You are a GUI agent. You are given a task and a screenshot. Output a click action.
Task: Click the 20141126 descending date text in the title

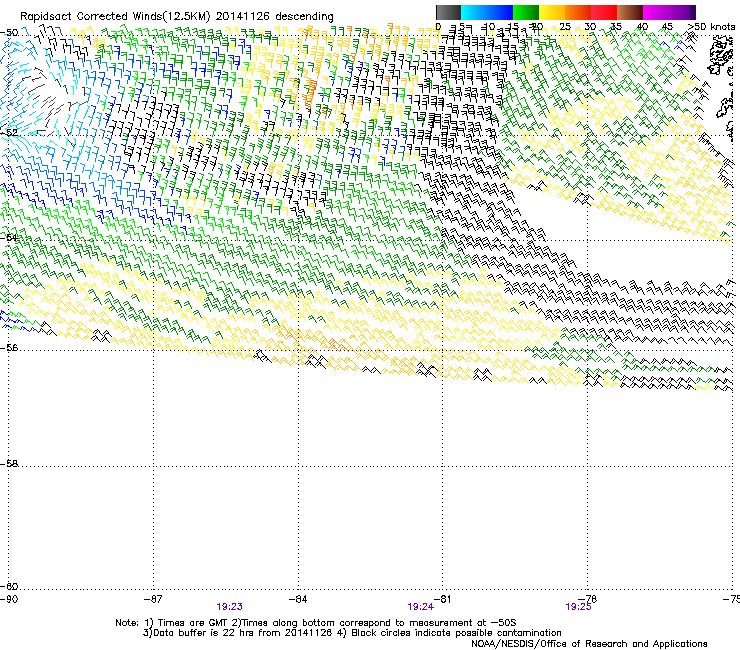click(x=274, y=17)
